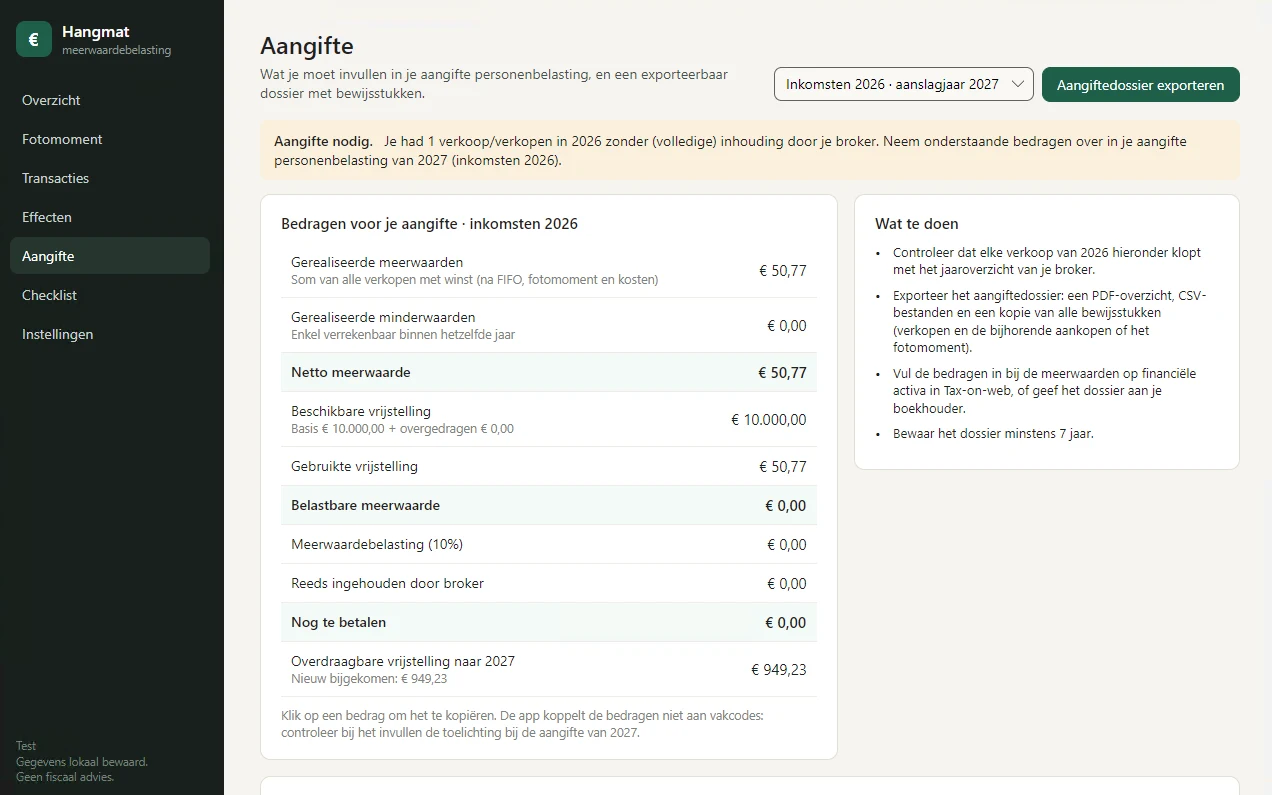Go to Fotomoment in the sidebar
Image resolution: width=1272 pixels, height=795 pixels.
click(x=110, y=139)
